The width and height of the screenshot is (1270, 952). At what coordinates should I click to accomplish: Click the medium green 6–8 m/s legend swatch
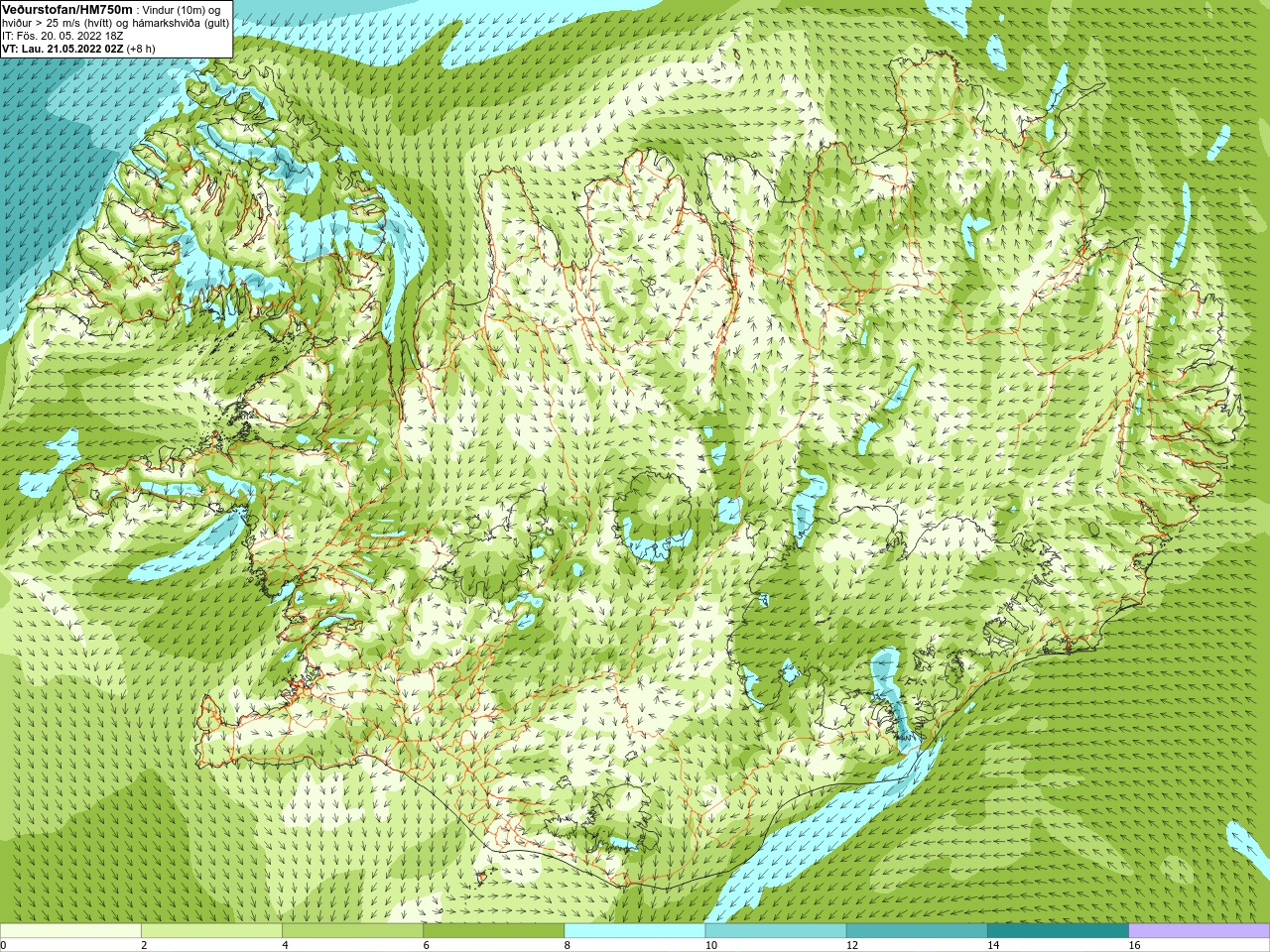494,931
